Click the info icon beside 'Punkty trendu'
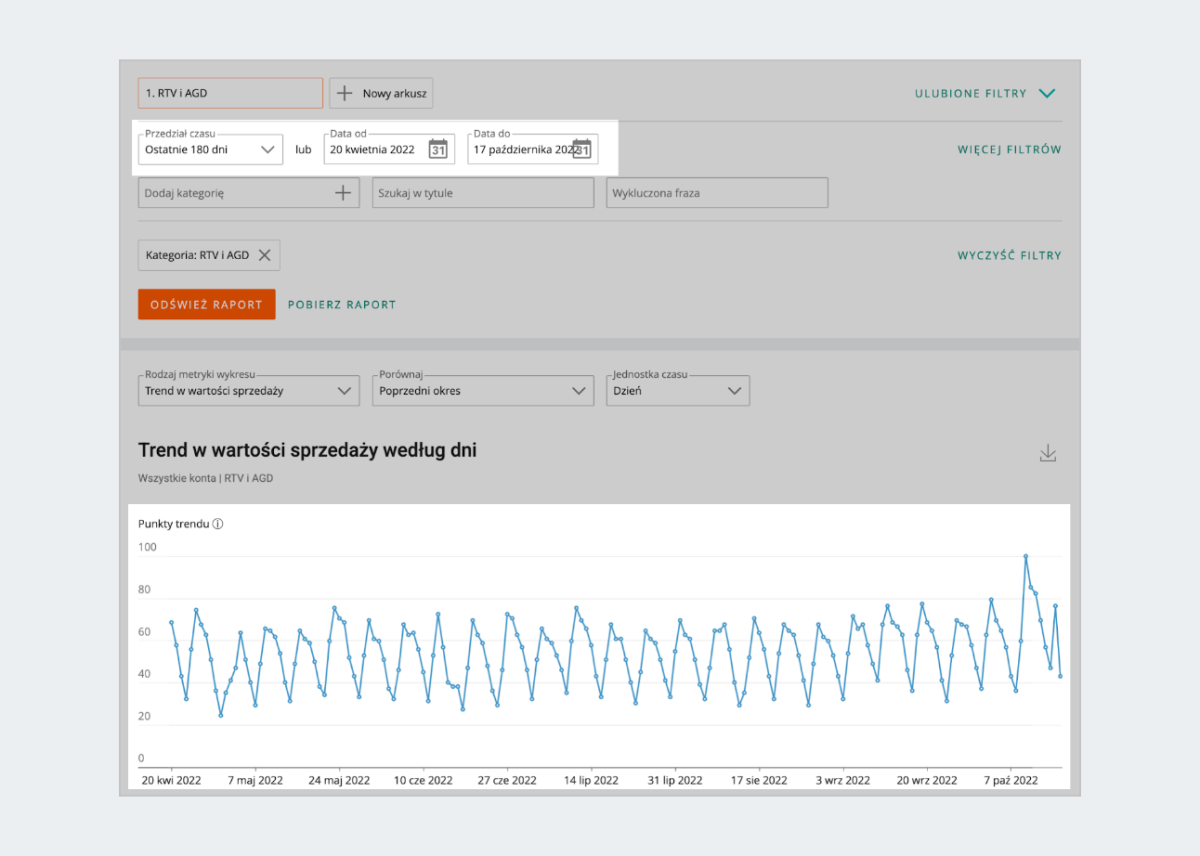The width and height of the screenshot is (1200, 856). [218, 524]
